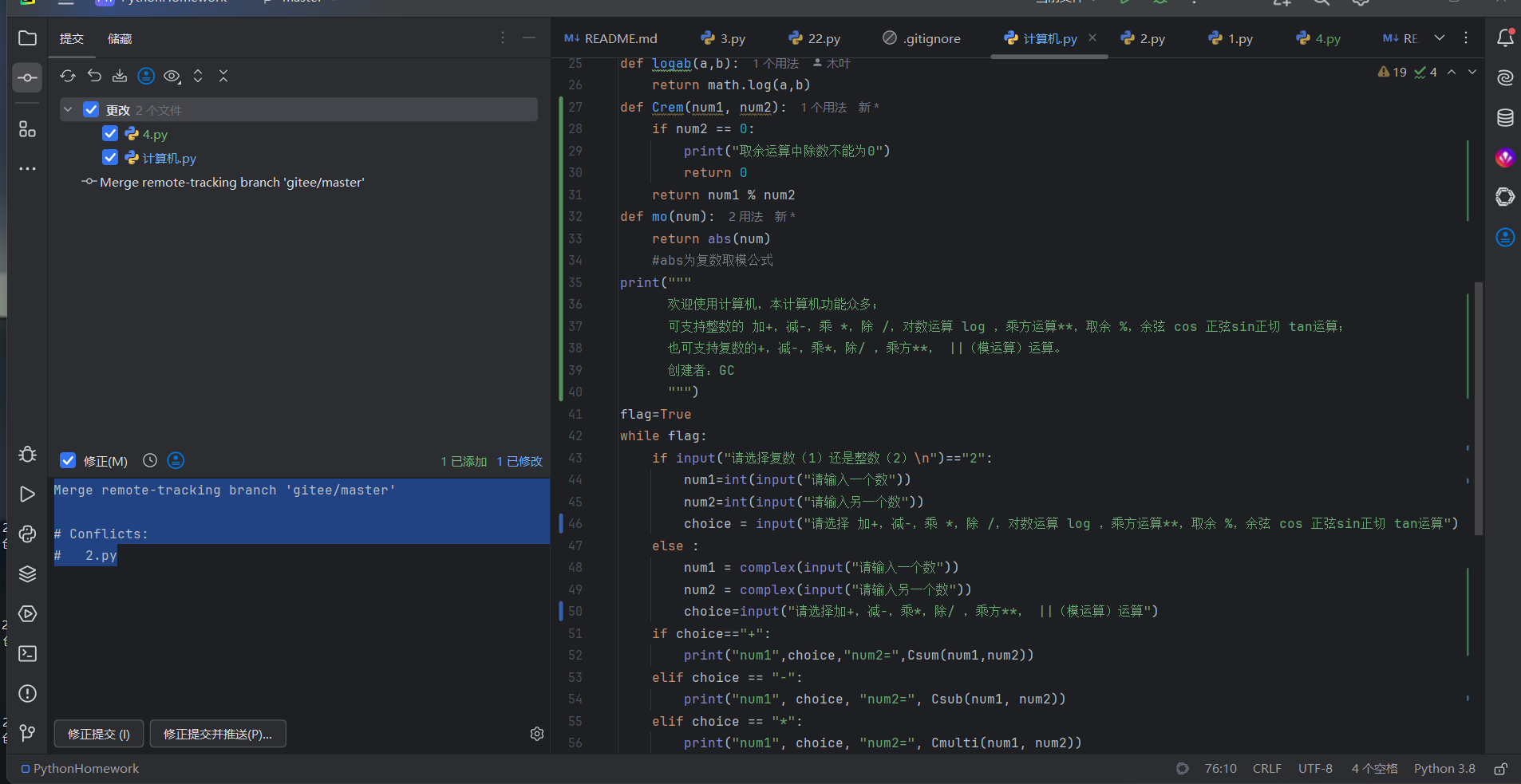Open the Database tool window
1521x784 pixels.
point(1505,118)
